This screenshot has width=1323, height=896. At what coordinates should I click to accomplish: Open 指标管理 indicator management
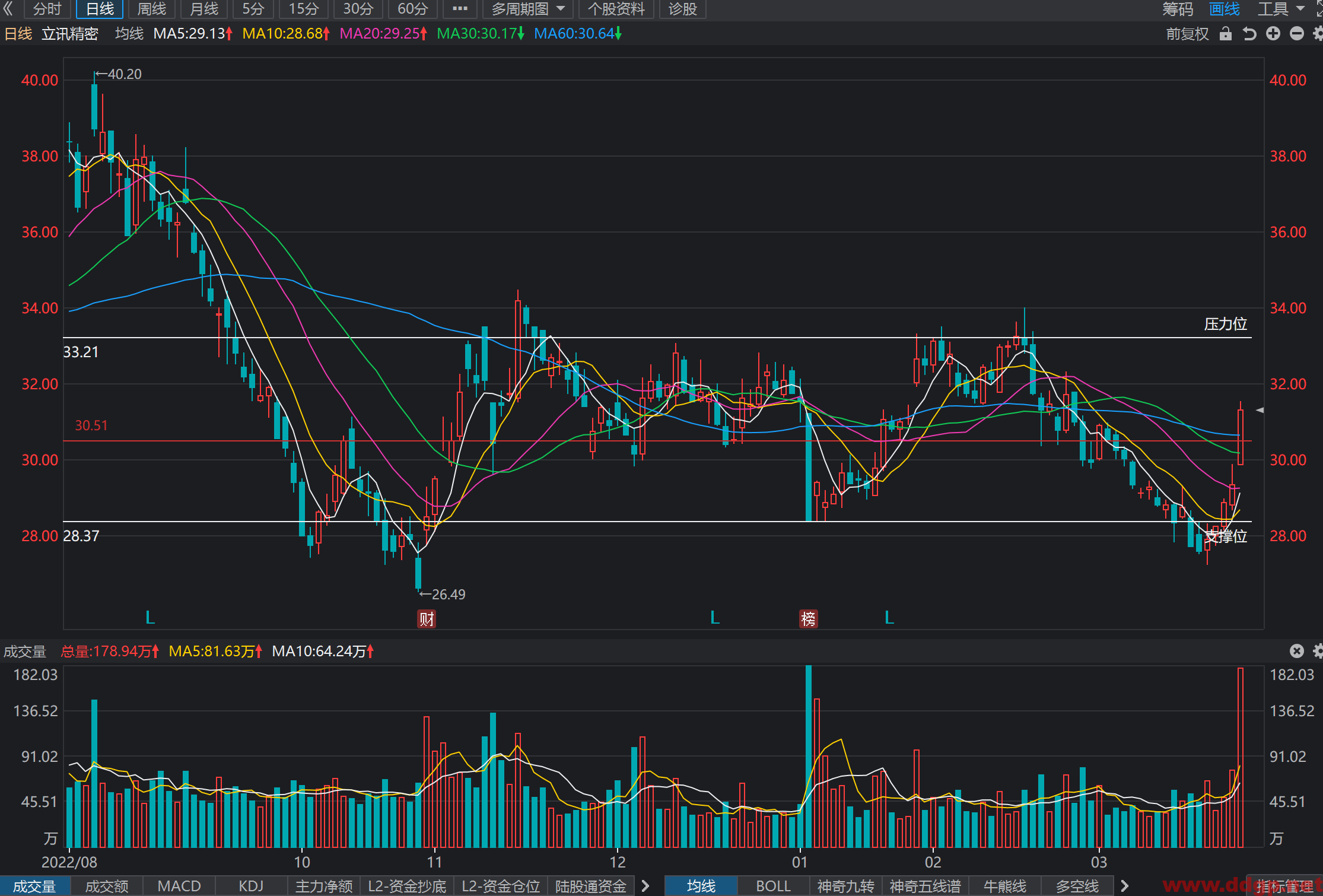click(1285, 886)
